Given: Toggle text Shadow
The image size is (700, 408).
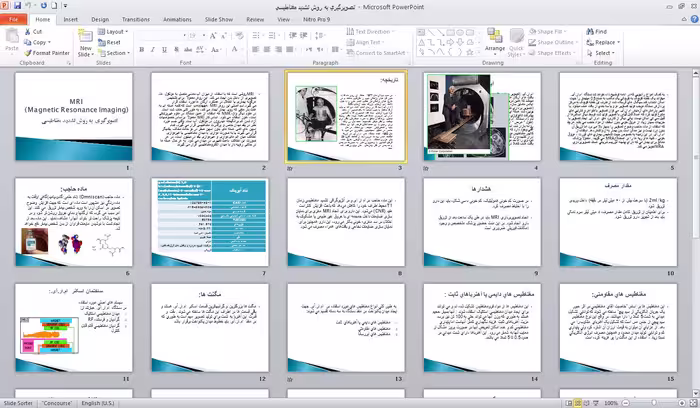Looking at the screenshot, I should [x=176, y=50].
